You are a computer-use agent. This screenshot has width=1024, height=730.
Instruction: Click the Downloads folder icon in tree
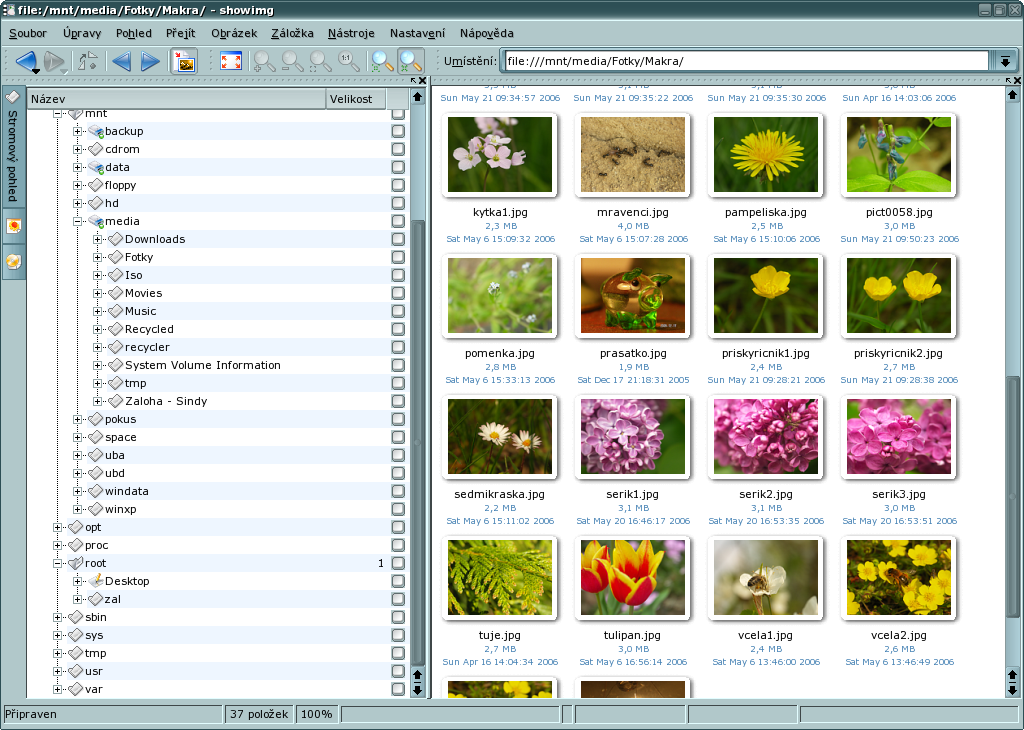pyautogui.click(x=116, y=239)
